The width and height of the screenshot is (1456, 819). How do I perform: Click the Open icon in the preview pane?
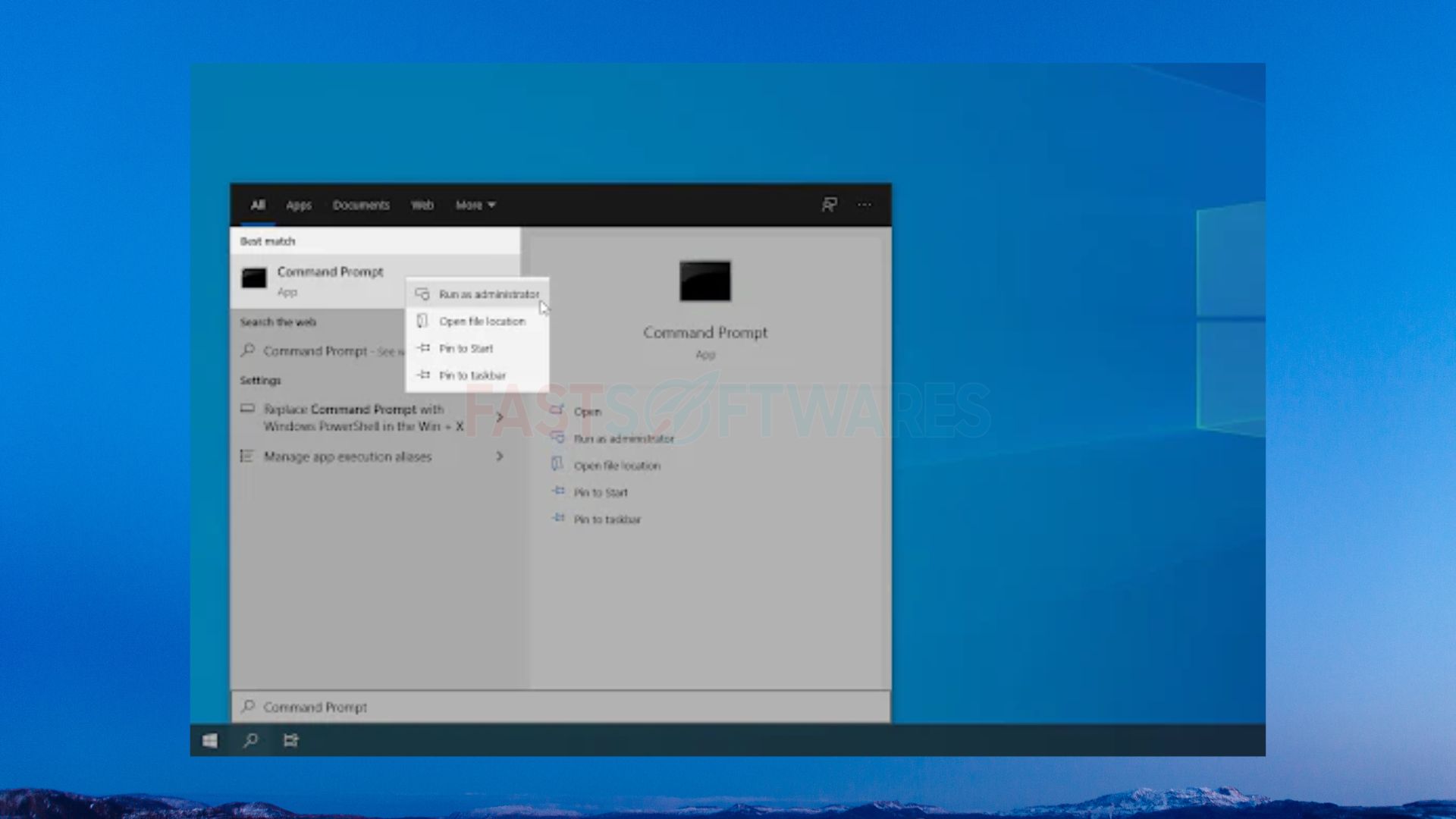(557, 411)
